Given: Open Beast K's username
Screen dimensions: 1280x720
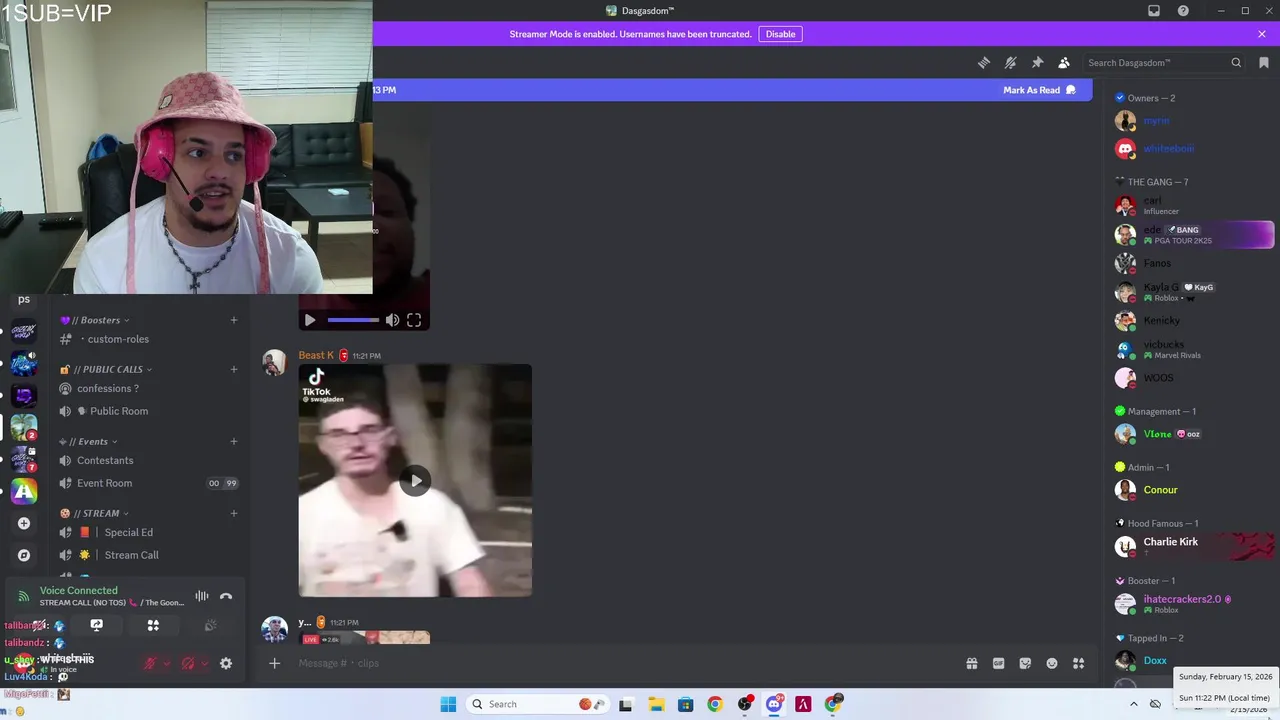Looking at the screenshot, I should click(316, 355).
